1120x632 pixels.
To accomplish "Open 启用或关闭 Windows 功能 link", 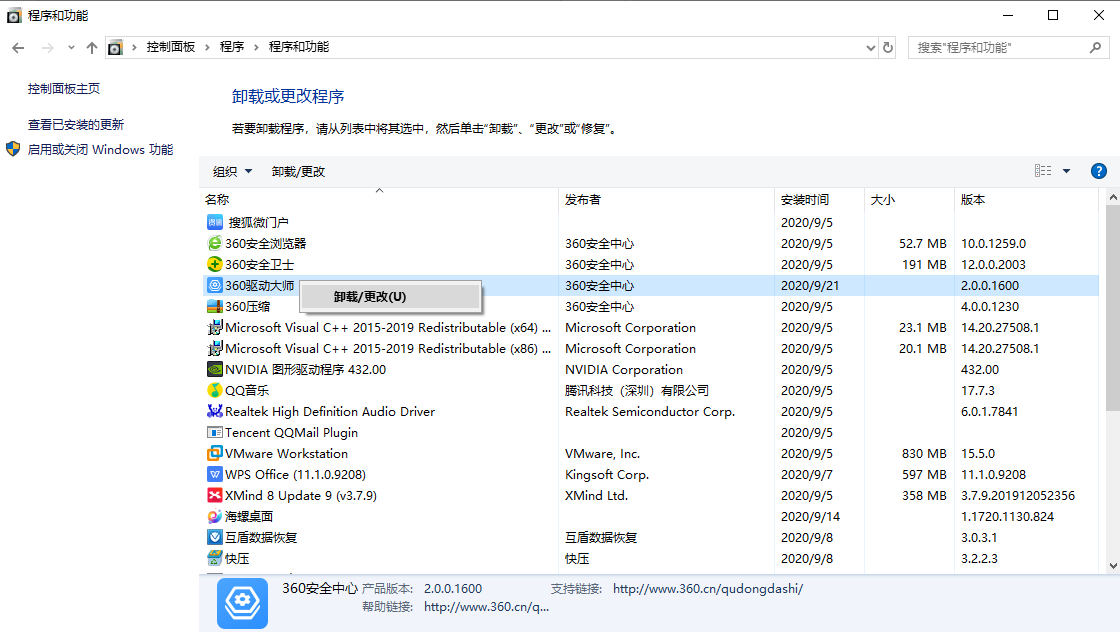I will (x=100, y=149).
